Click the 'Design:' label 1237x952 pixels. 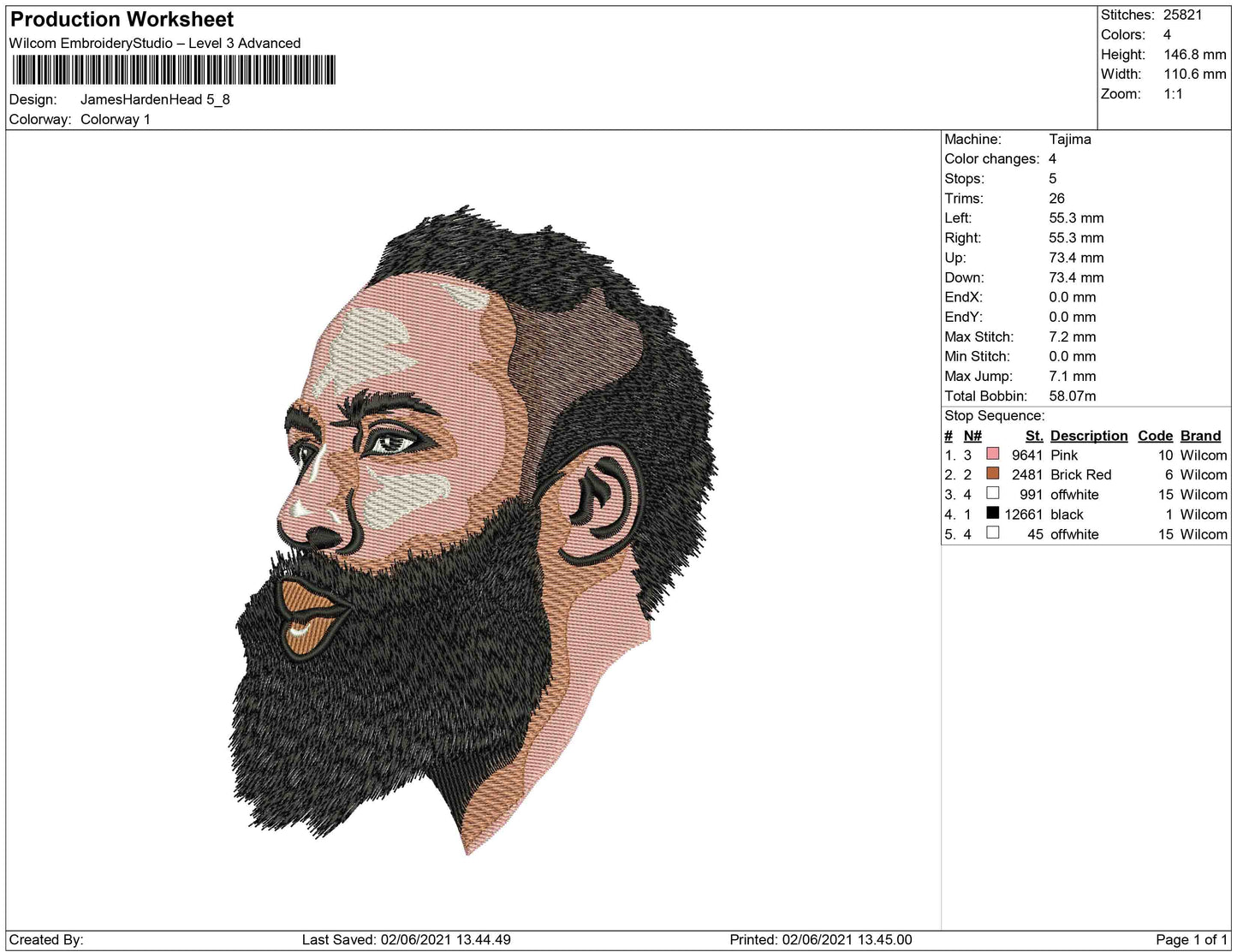click(x=33, y=99)
